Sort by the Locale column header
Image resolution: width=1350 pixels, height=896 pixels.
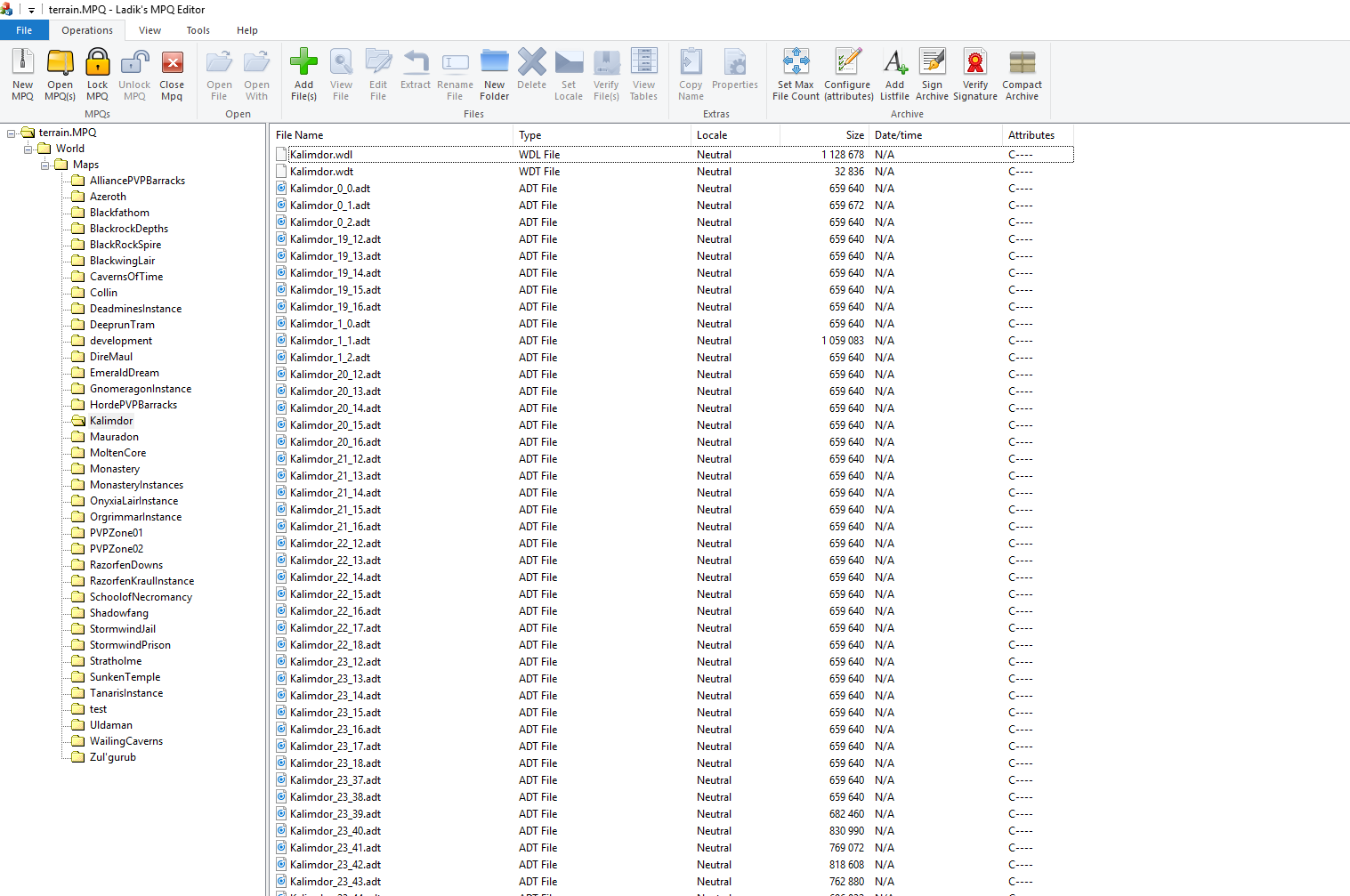tap(735, 135)
